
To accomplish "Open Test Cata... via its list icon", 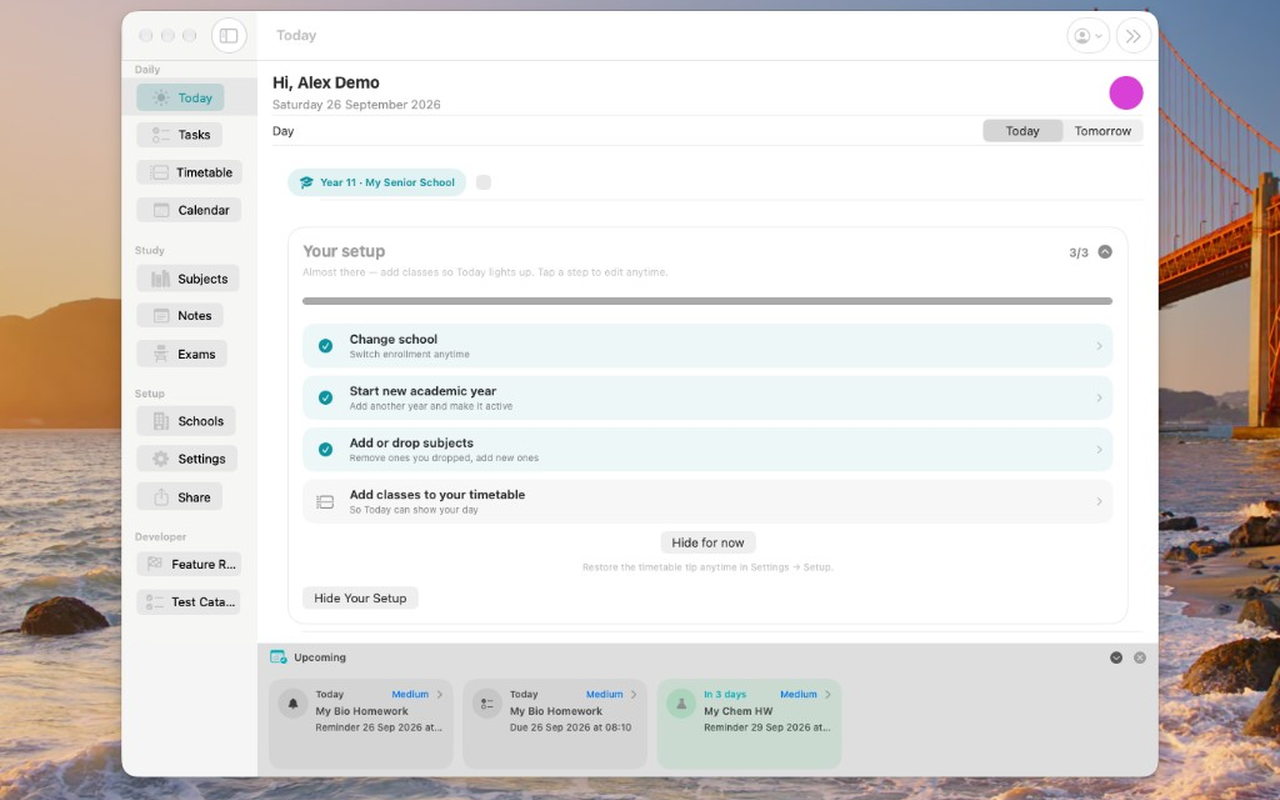I will (x=155, y=602).
